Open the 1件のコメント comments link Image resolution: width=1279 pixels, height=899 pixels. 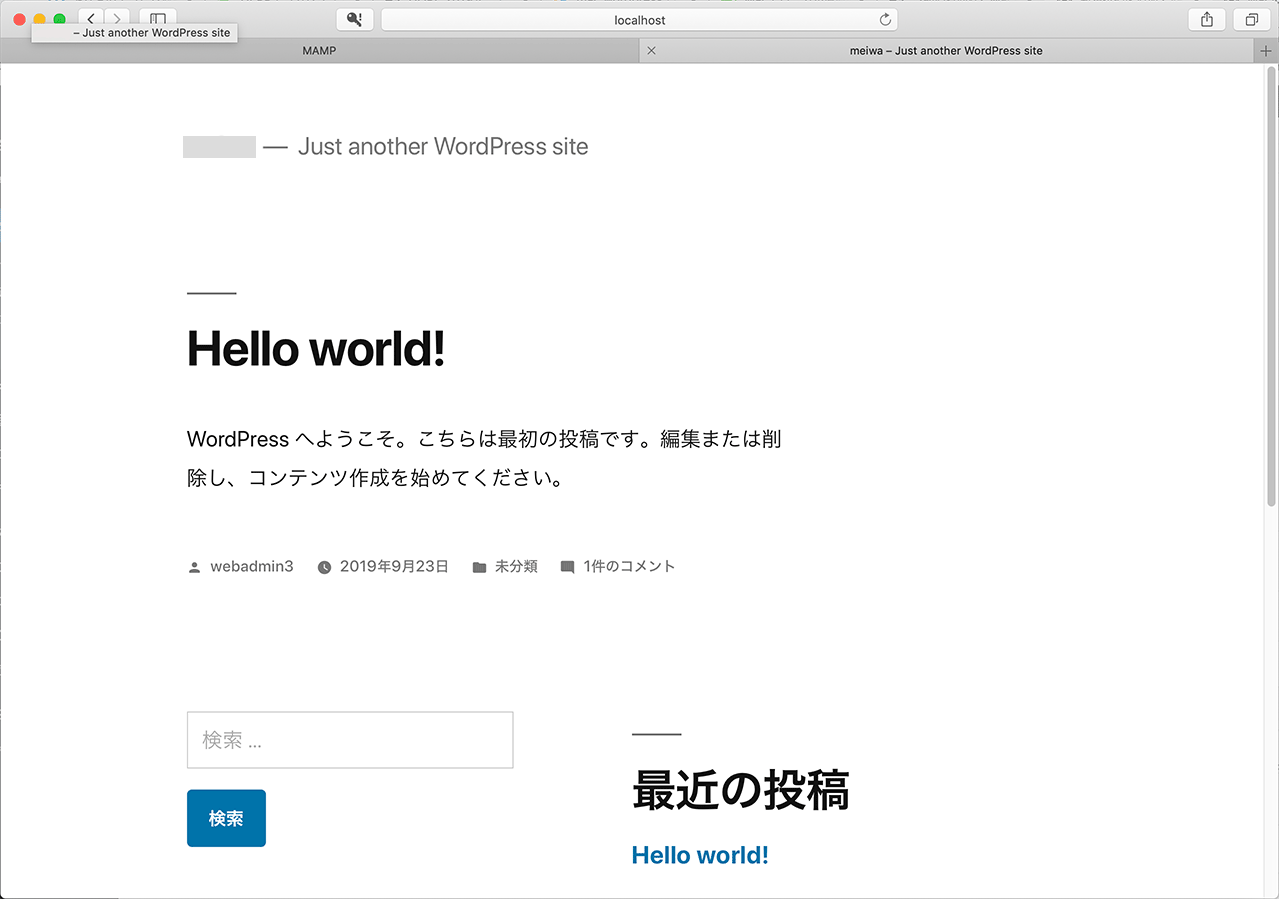pyautogui.click(x=629, y=566)
